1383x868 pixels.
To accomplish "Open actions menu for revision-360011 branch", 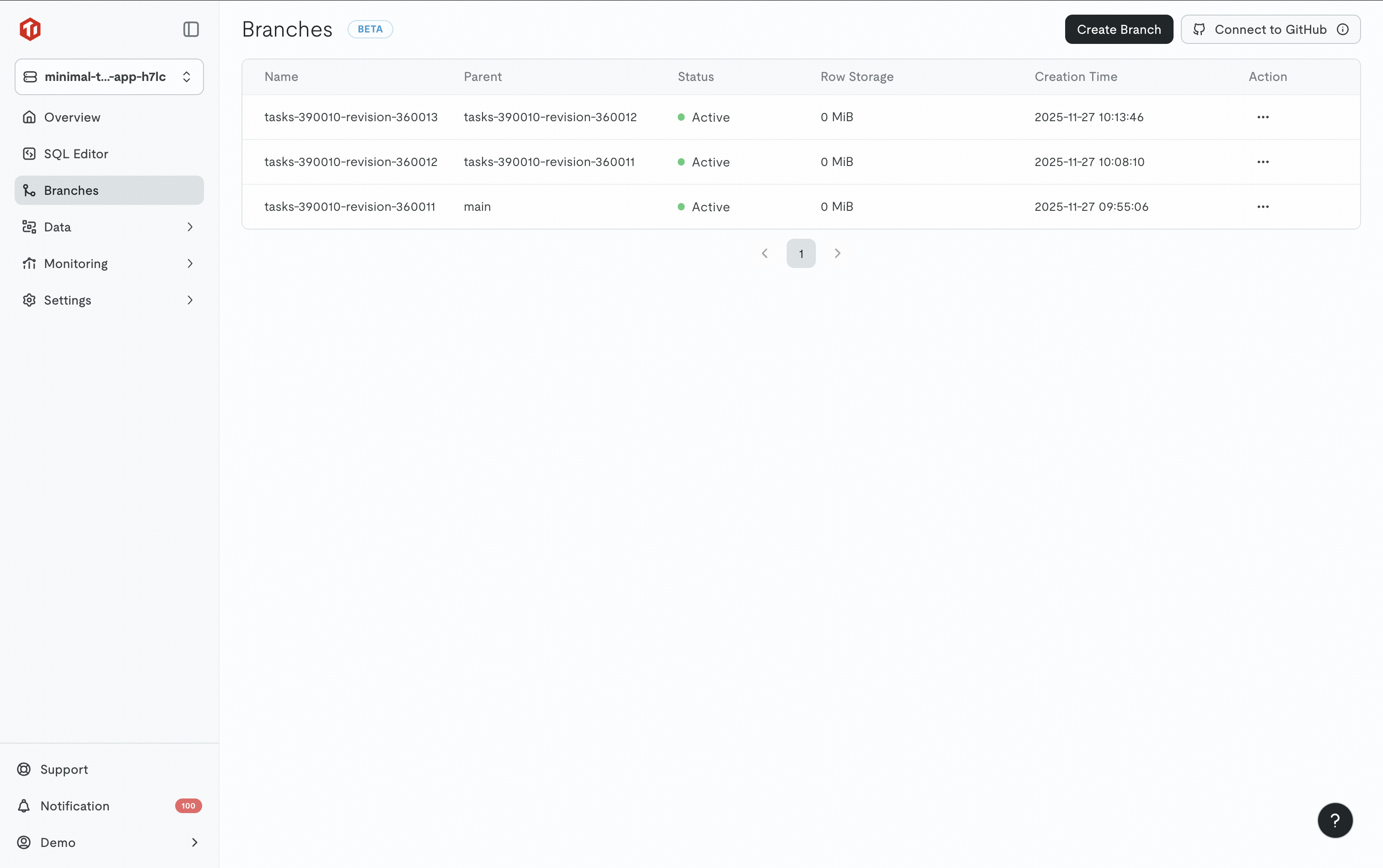I will click(x=1262, y=207).
